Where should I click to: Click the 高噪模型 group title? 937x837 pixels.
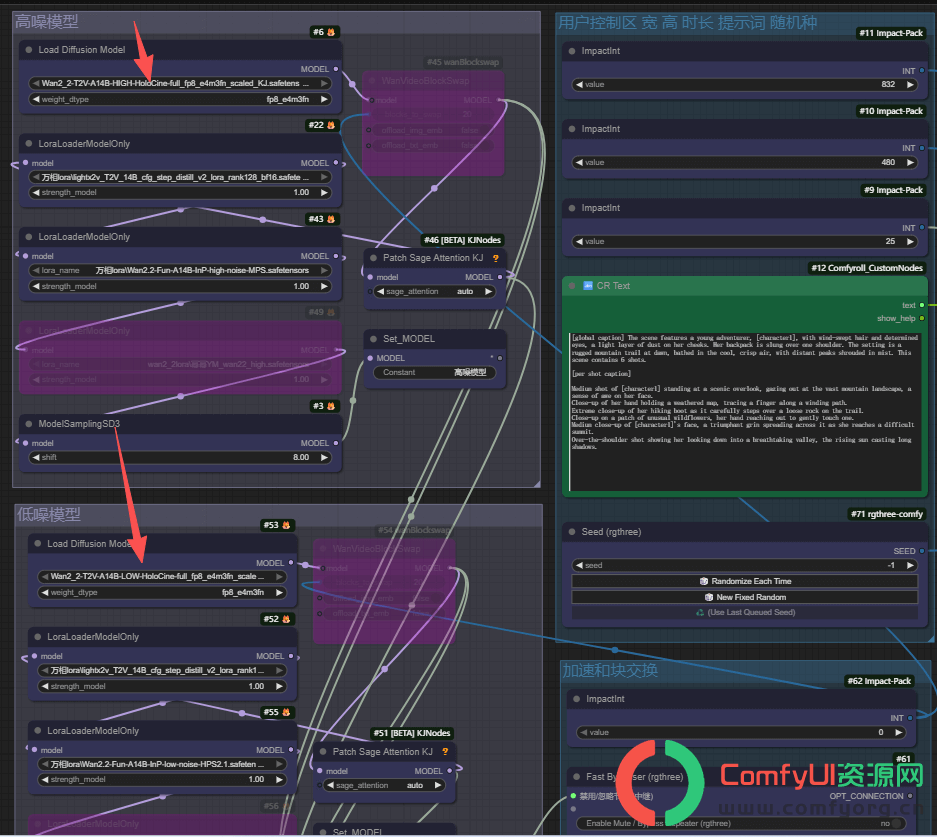tap(47, 22)
